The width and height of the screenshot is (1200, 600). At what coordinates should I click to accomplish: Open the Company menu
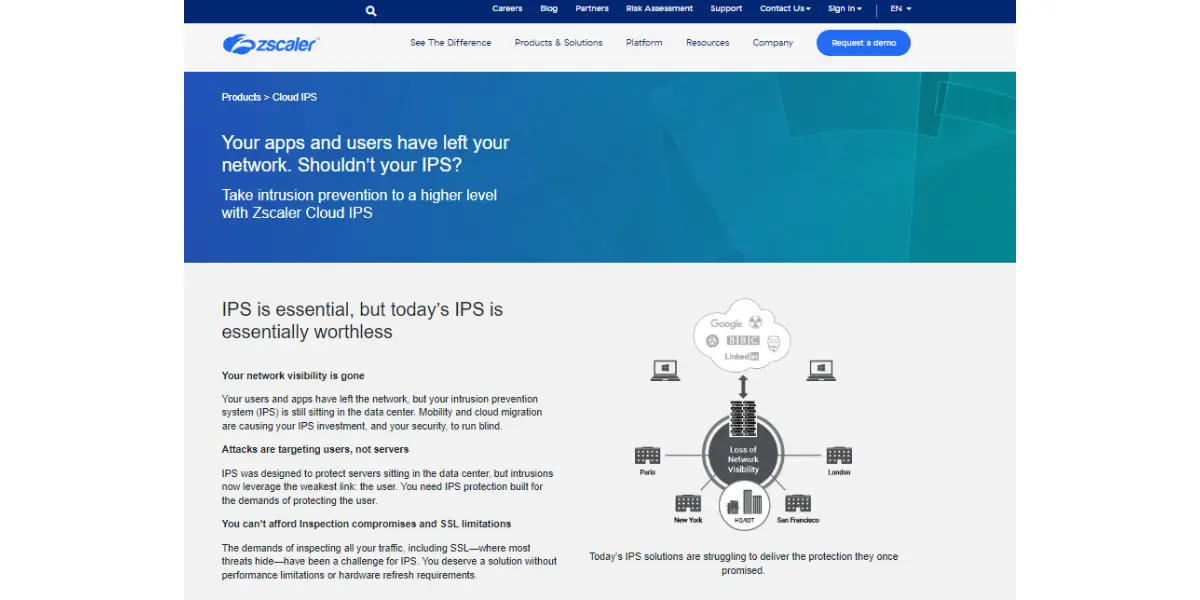point(773,43)
